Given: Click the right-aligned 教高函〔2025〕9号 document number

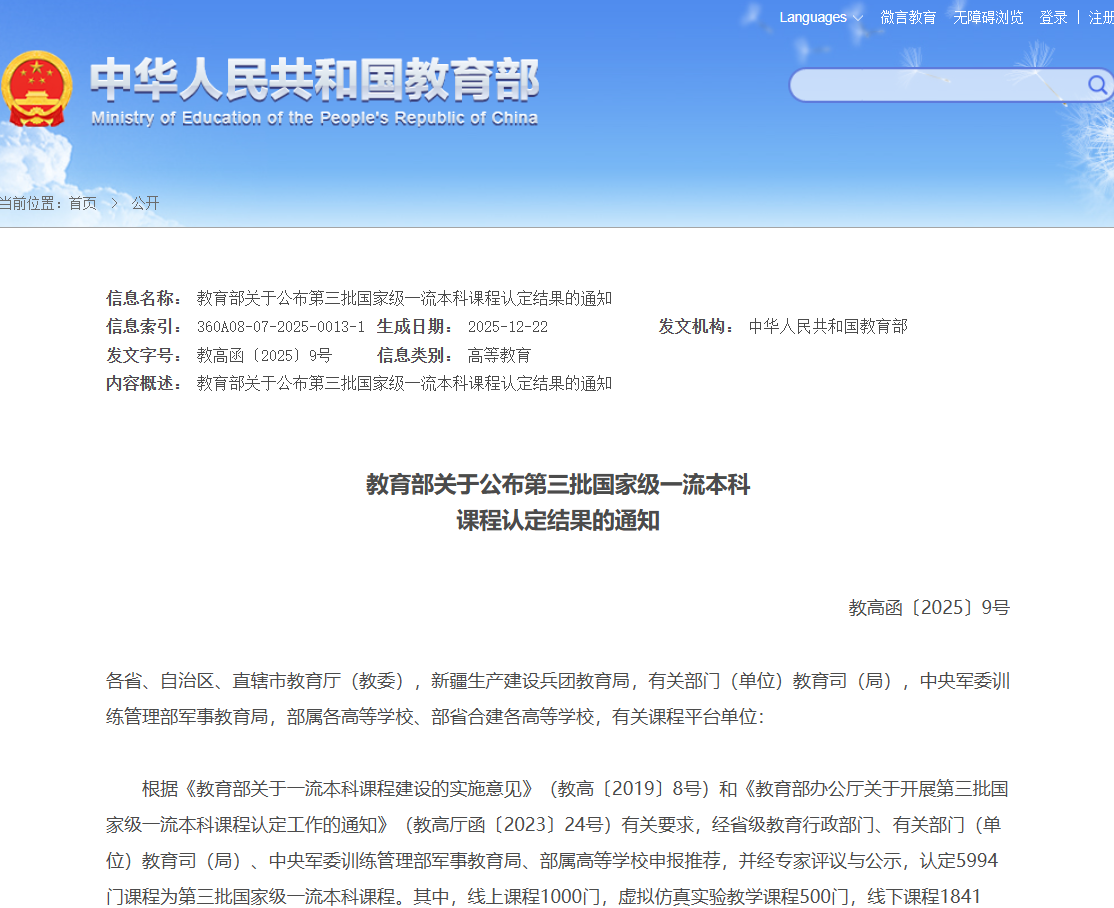Looking at the screenshot, I should pos(929,607).
